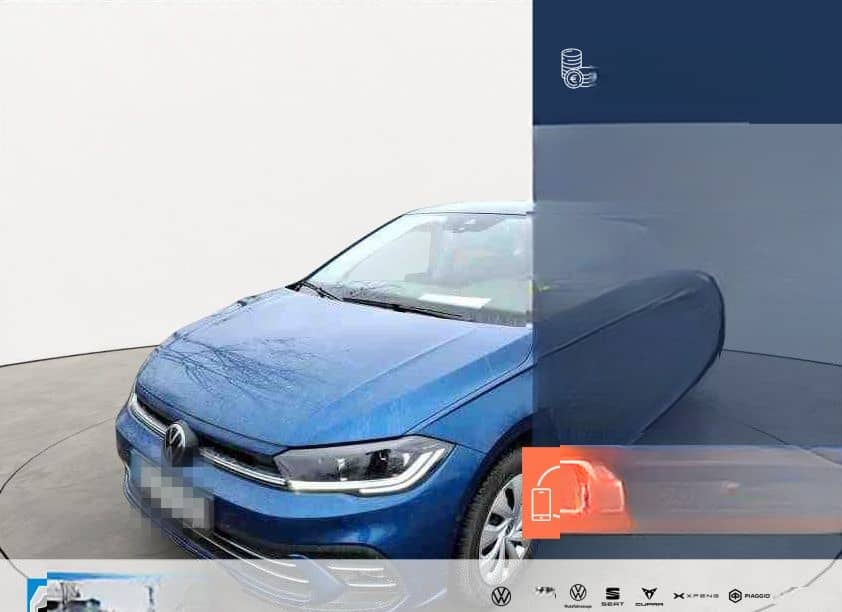
Task: Open the Volkswagen Group icon
Action: point(578,593)
